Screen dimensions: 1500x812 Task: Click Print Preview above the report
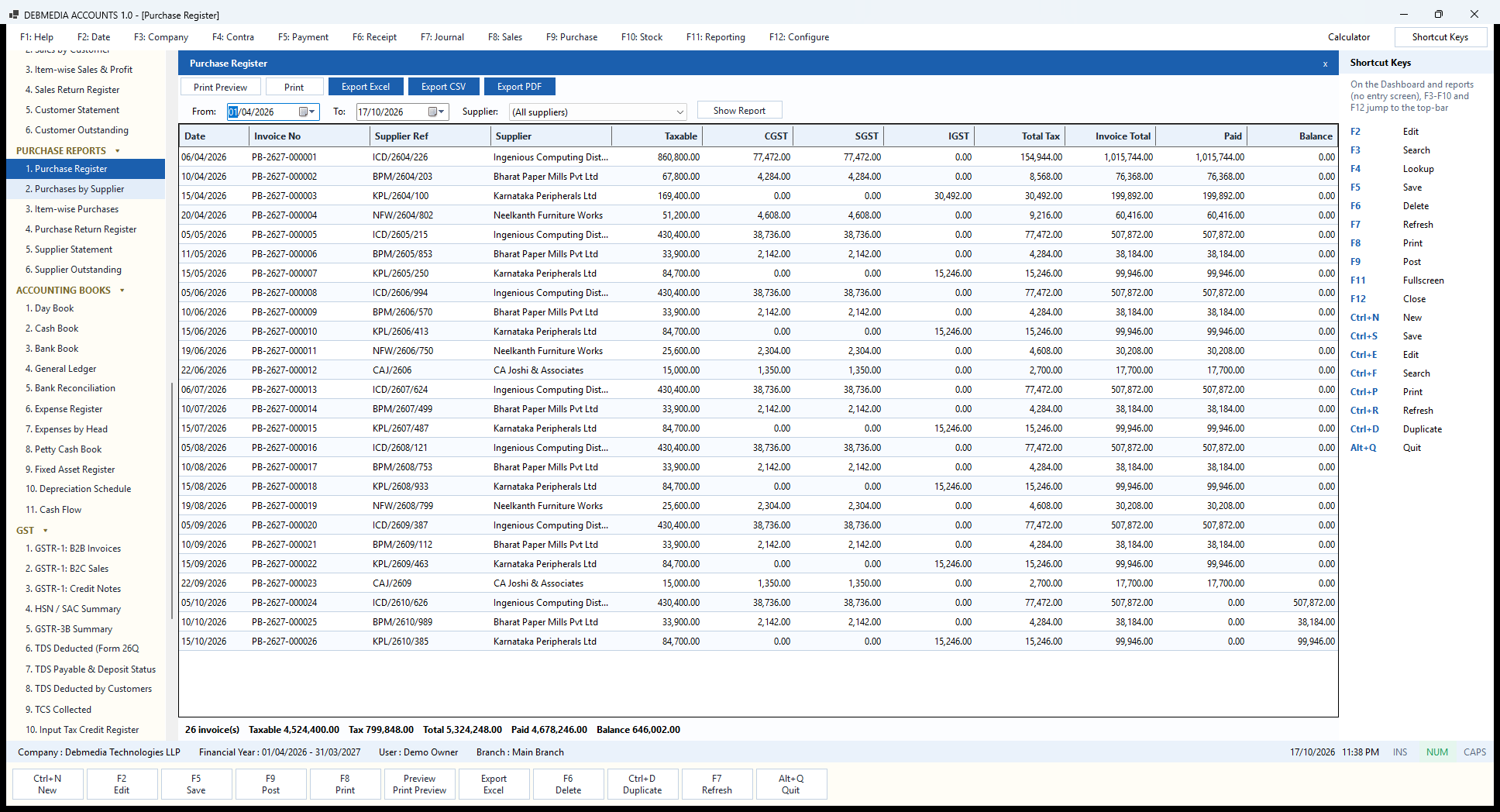[x=220, y=87]
